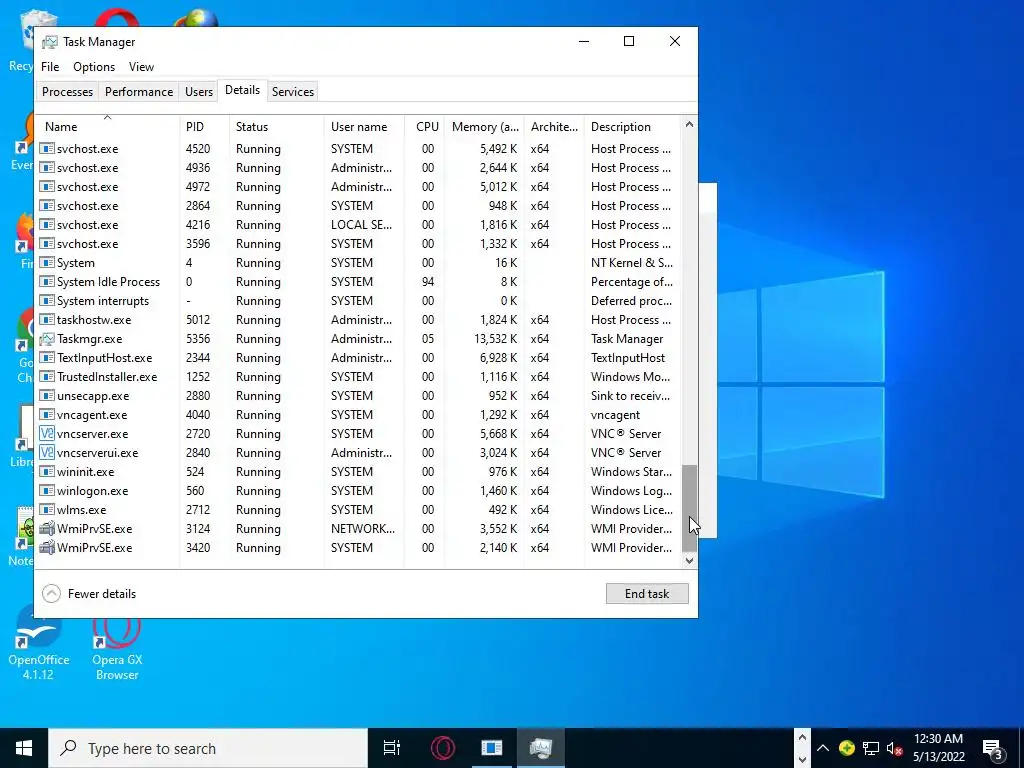
Task: Open the Windows Start menu
Action: tap(24, 748)
